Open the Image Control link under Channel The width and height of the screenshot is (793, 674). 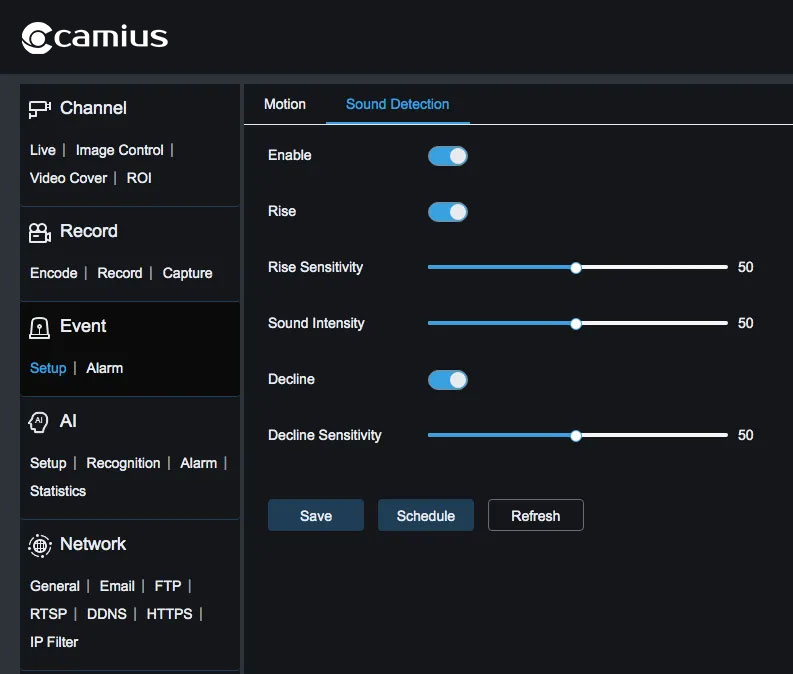point(119,150)
